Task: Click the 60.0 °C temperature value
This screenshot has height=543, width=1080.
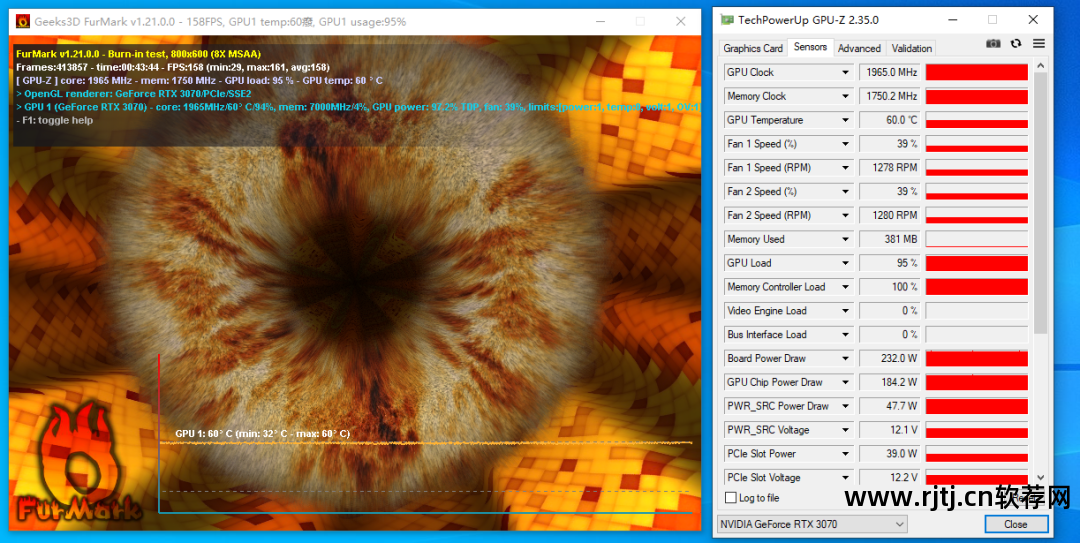Action: point(889,120)
